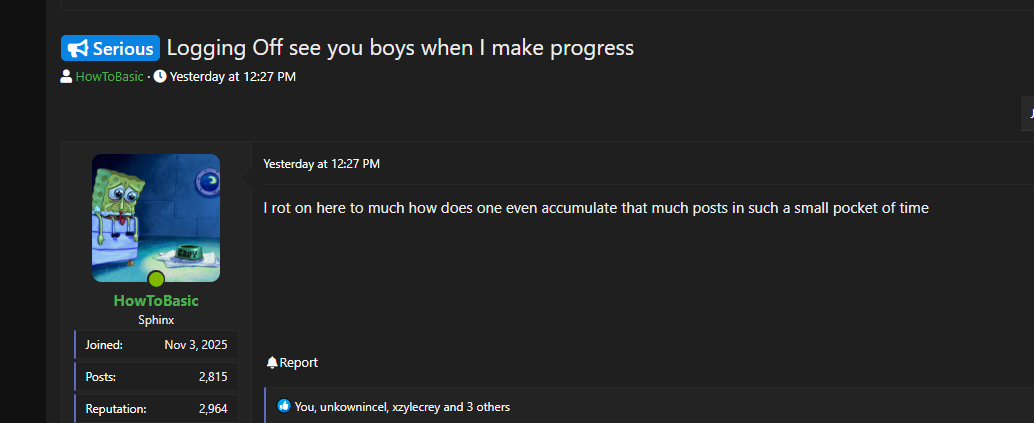Click the blue thumbs-up like icon
1034x423 pixels.
pyautogui.click(x=284, y=406)
